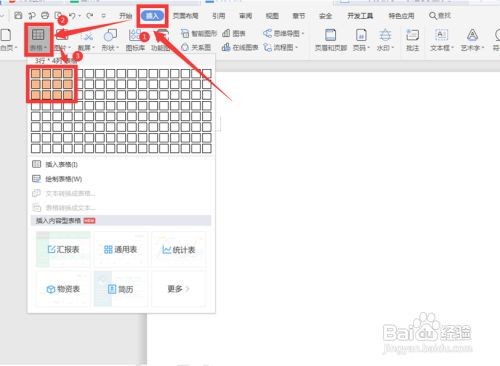
Task: Insert a 关系图 relationship diagram
Action: point(196,48)
